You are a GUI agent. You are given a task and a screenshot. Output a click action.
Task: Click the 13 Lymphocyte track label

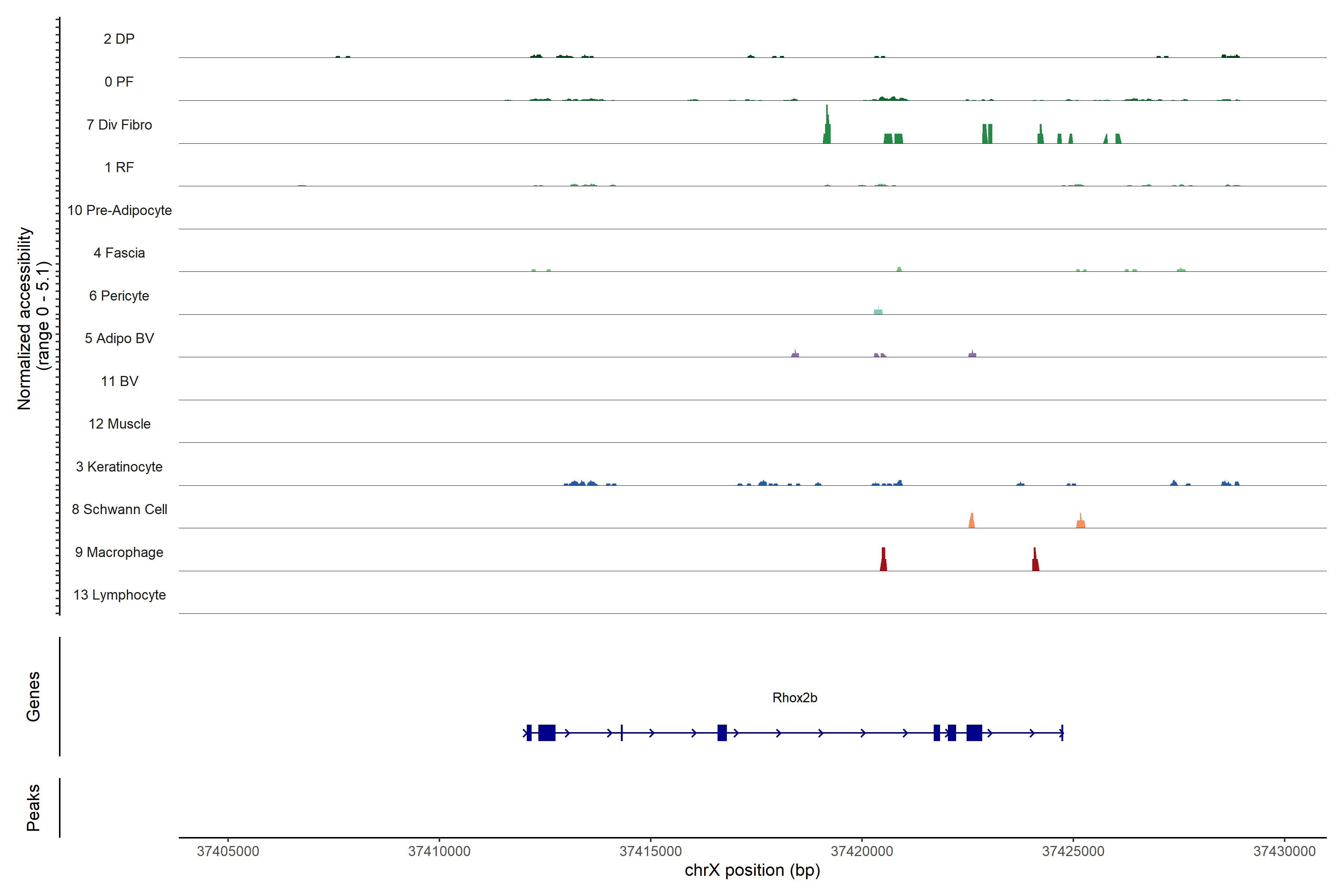[119, 595]
